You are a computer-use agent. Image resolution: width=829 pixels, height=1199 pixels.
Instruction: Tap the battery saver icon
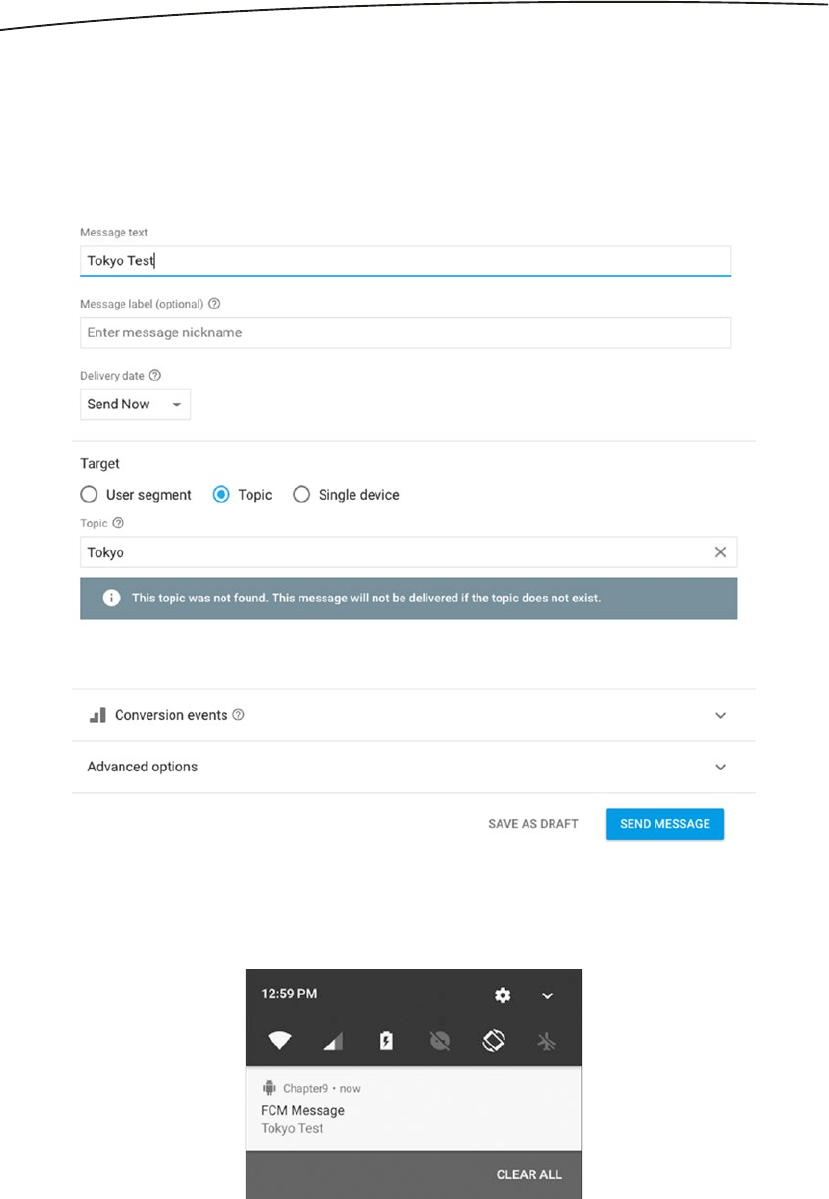[386, 1041]
